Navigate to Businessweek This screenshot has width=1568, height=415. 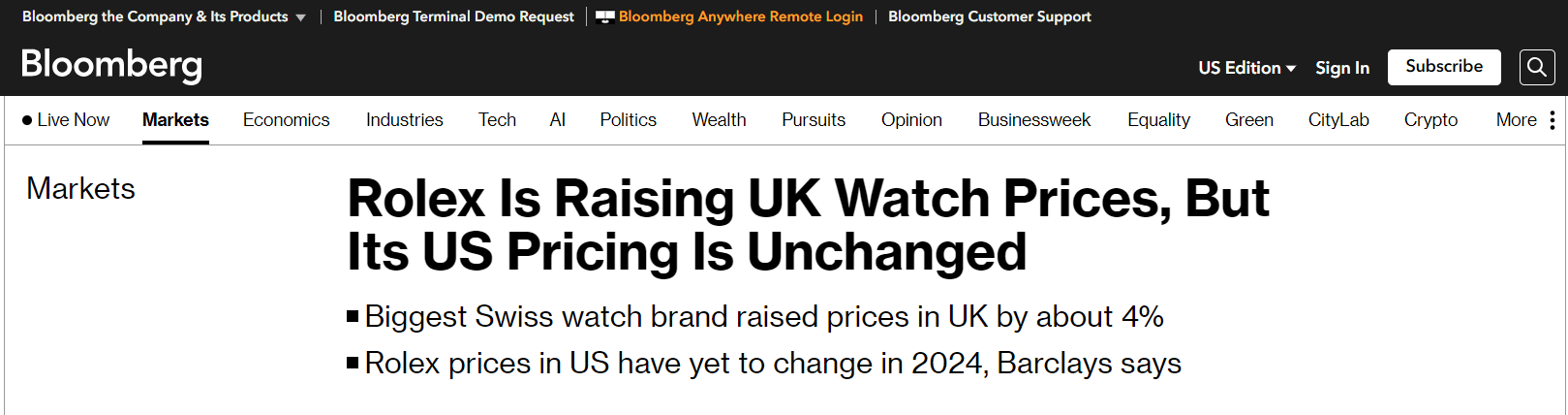coord(1033,120)
